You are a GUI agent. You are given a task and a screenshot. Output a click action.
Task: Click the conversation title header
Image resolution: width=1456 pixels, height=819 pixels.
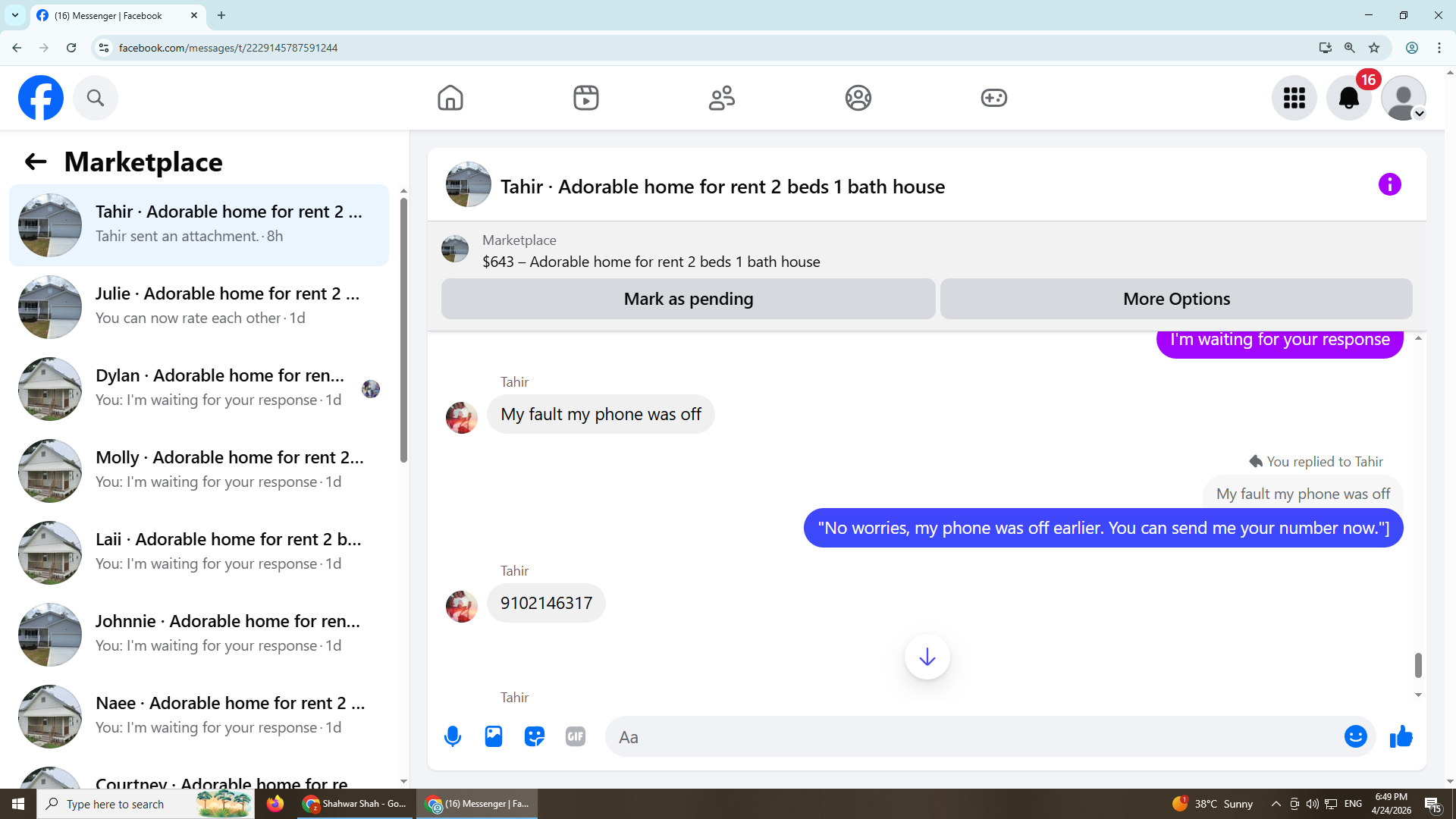(723, 187)
